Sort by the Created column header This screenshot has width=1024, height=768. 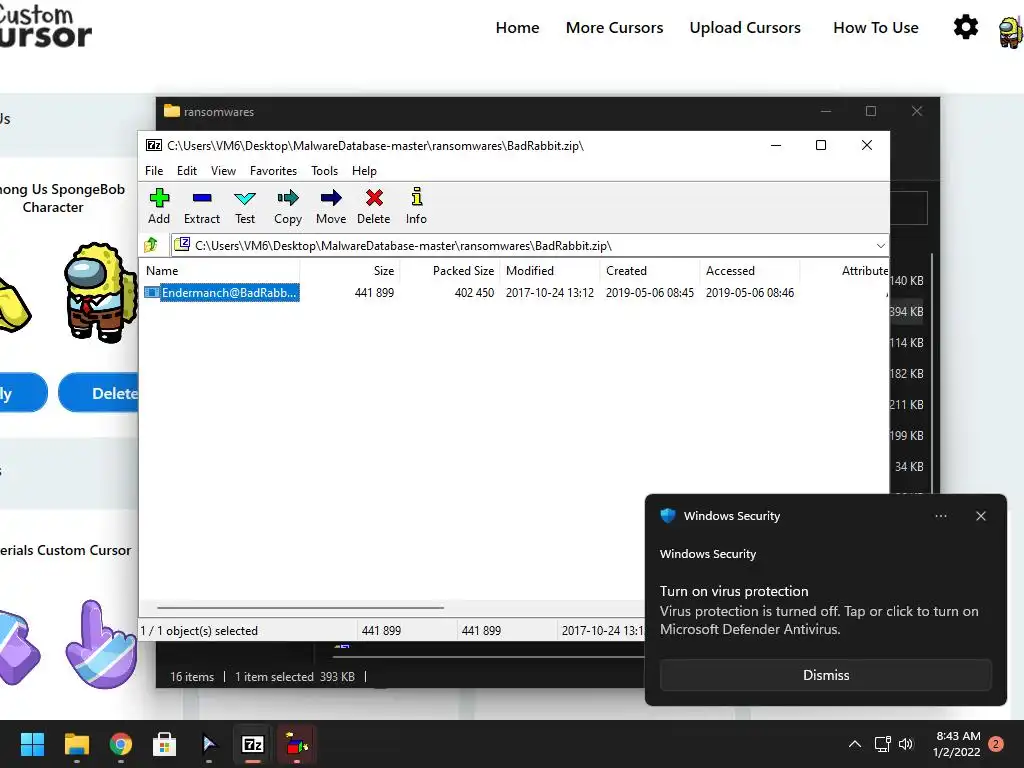pos(626,270)
